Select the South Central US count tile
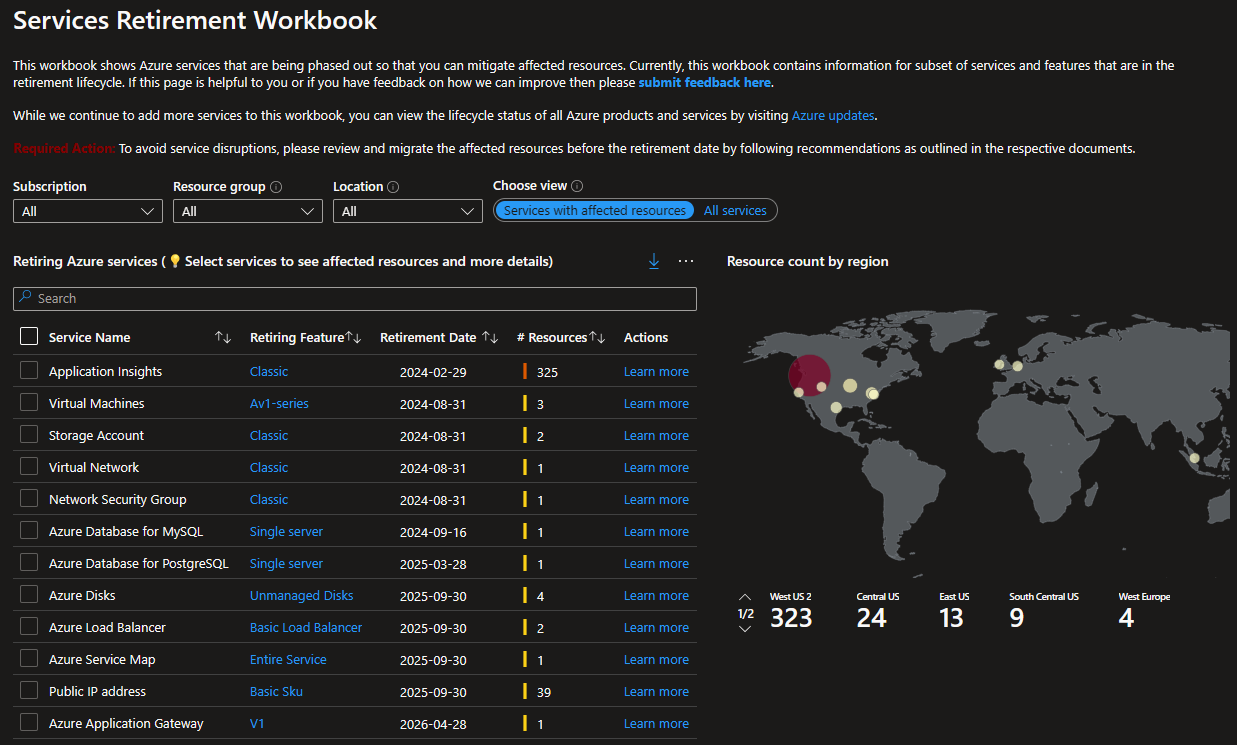Screen dimensions: 1237x745 (x=1044, y=611)
